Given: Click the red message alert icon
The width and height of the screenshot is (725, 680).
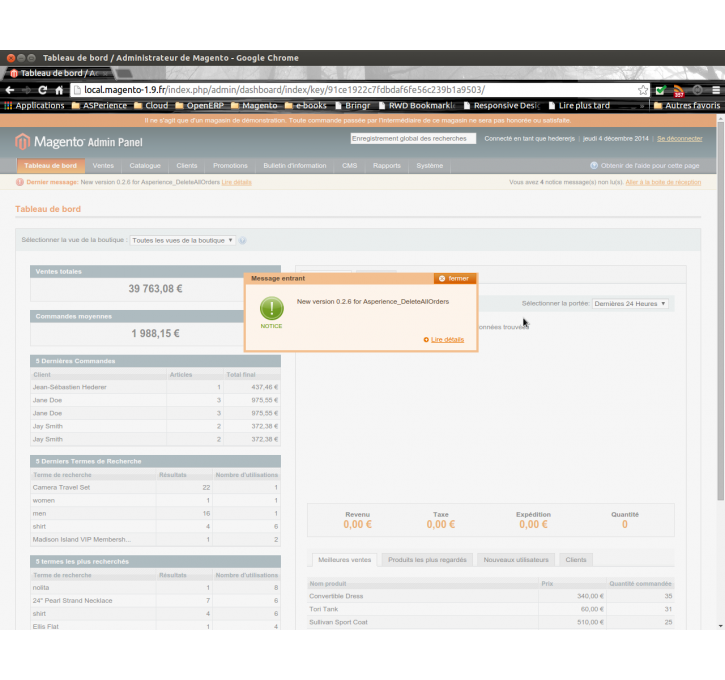Looking at the screenshot, I should (19, 182).
